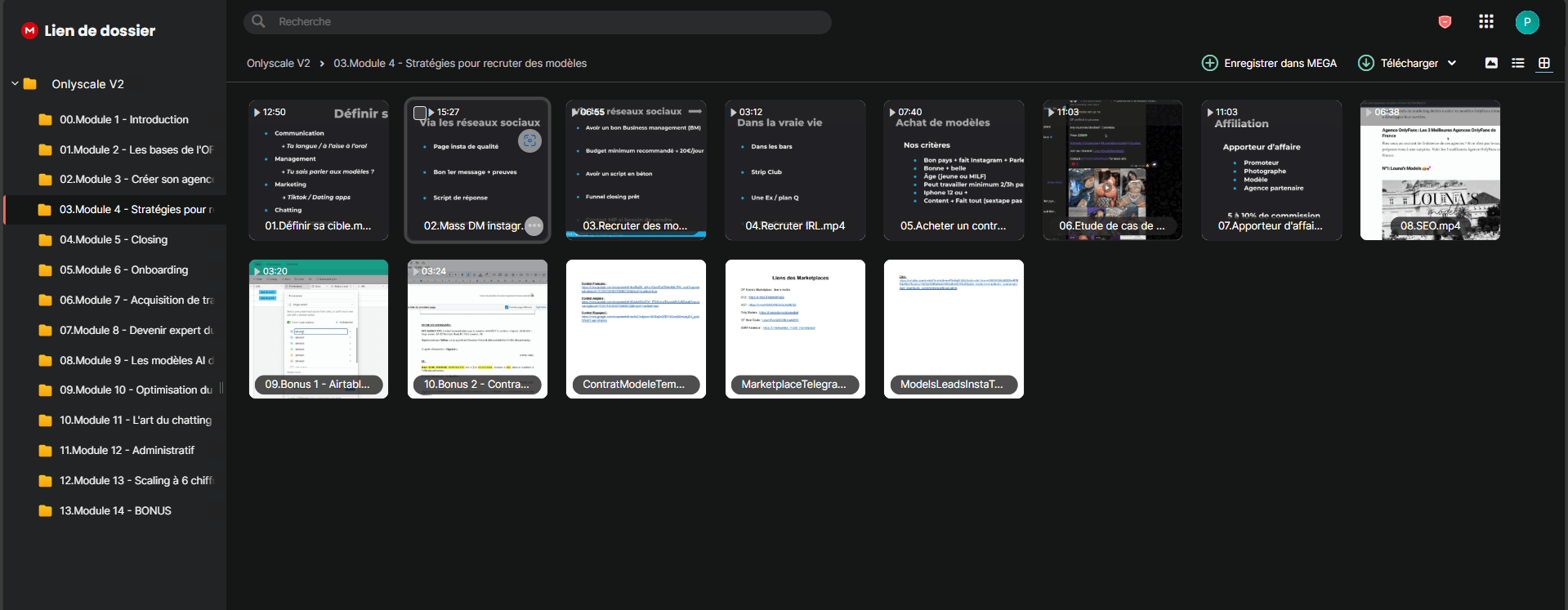Open more options for 02.Mass DM instagram file
1568x610 pixels.
click(534, 226)
